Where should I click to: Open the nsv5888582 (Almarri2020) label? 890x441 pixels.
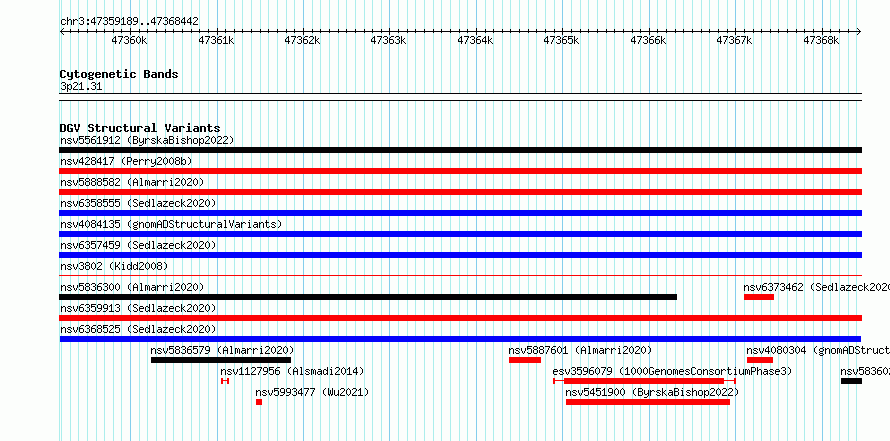(132, 182)
